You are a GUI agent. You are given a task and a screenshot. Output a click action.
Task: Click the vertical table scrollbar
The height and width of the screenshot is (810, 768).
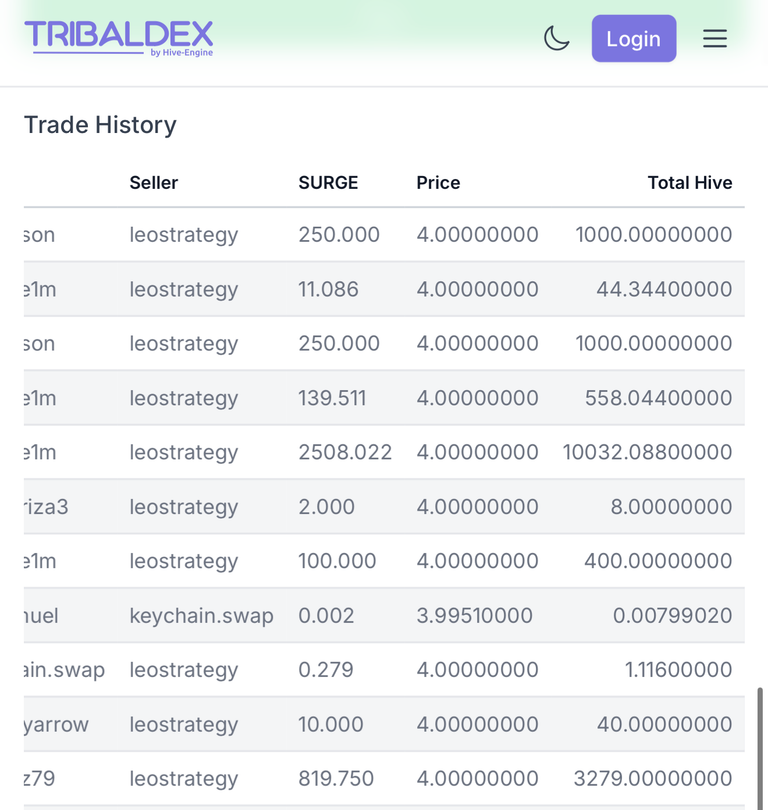(760, 748)
